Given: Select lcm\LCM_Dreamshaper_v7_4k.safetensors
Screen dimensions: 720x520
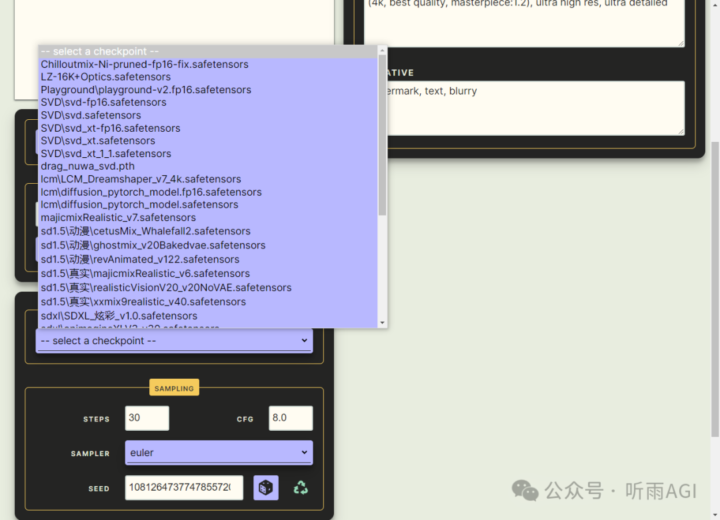Looking at the screenshot, I should pos(140,179).
